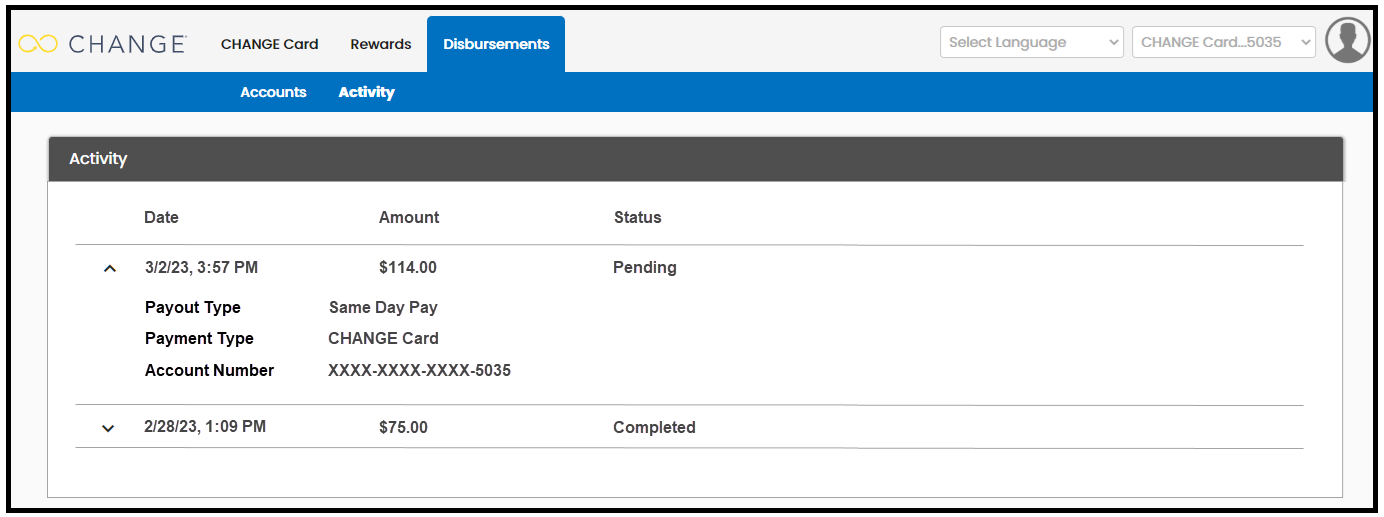The image size is (1384, 517).
Task: Select the Completed status text
Action: 654,427
